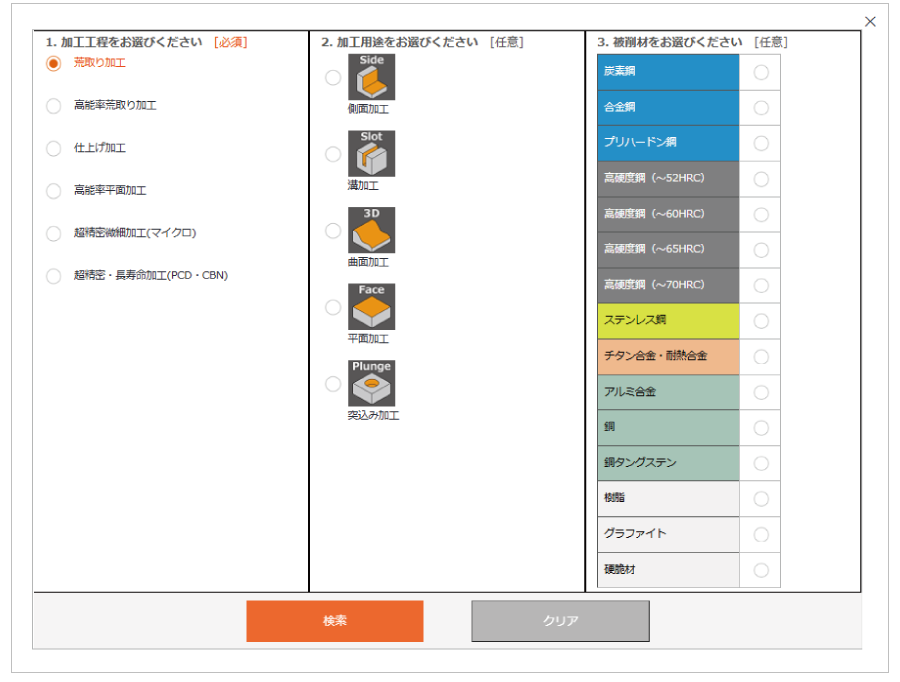Choose the 高硬度鋼 (~52HRC) radio button
This screenshot has height=682, width=900.
click(761, 179)
